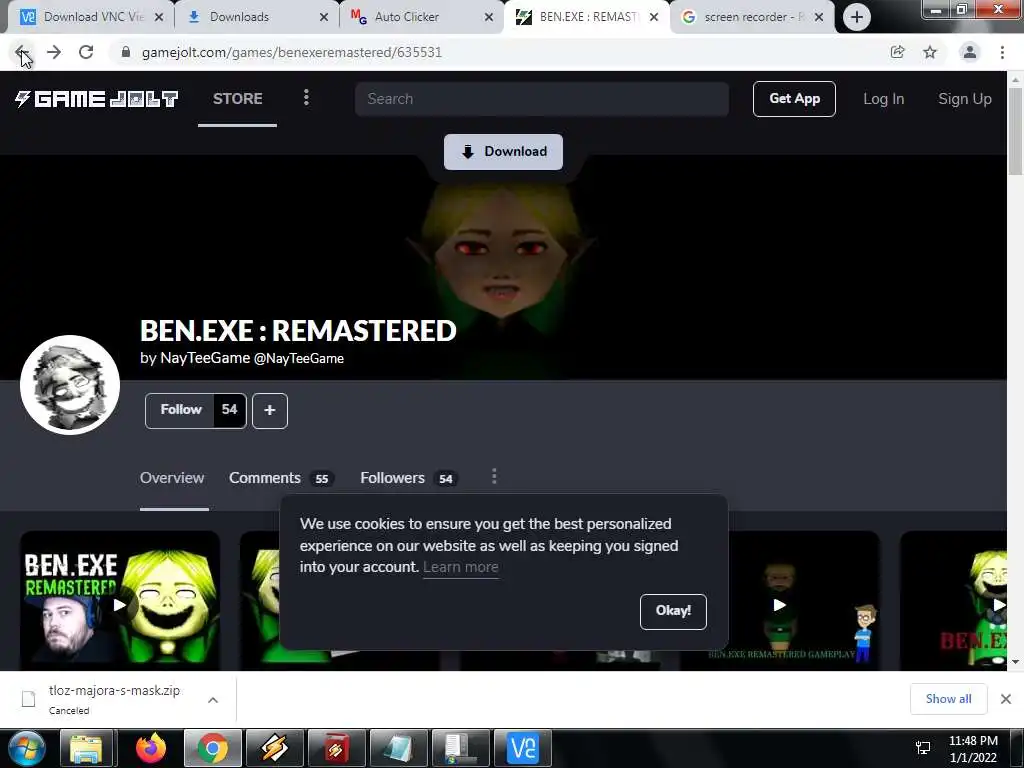This screenshot has height=768, width=1024.
Task: Open the Comments tab
Action: click(x=281, y=478)
